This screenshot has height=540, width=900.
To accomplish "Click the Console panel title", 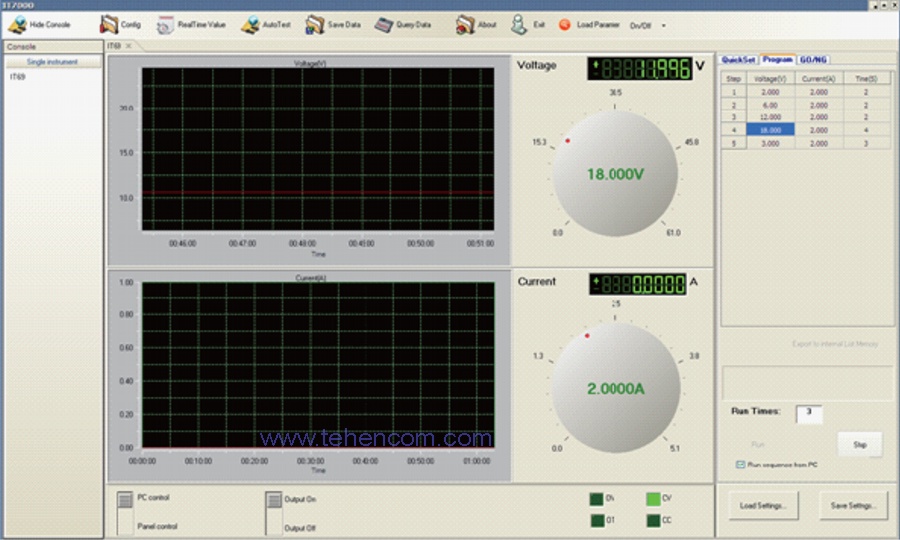I will (22, 46).
